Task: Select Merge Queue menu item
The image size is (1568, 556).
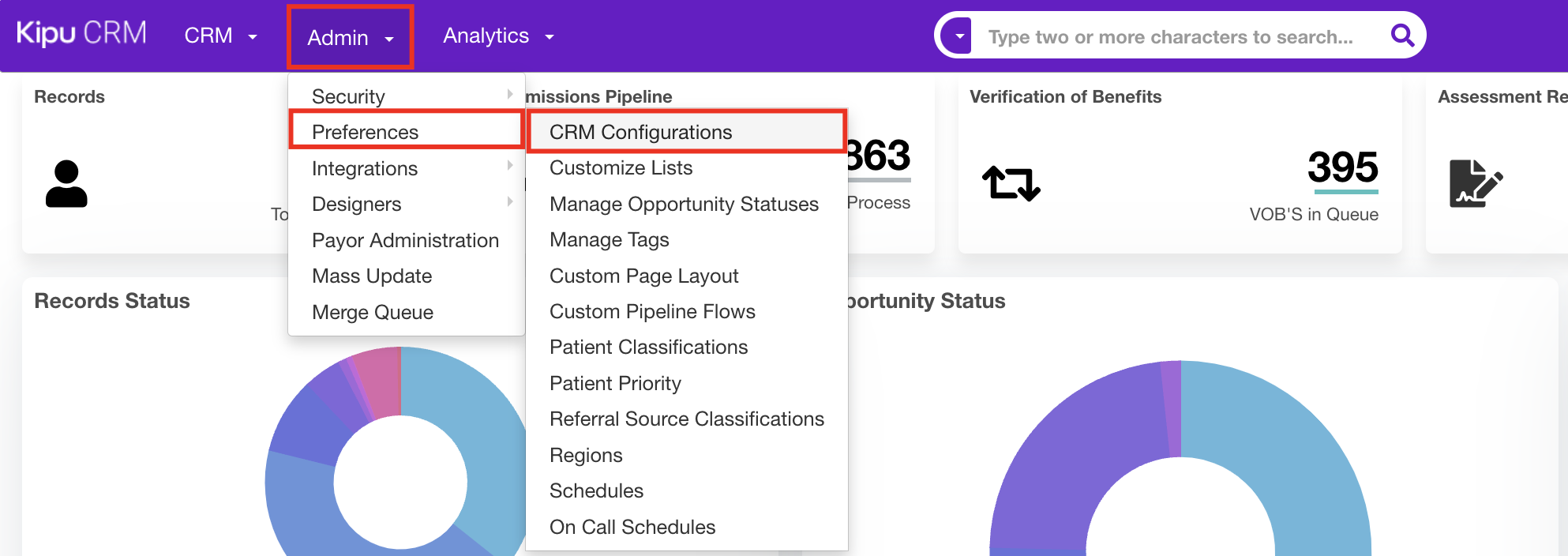Action: pos(372,312)
